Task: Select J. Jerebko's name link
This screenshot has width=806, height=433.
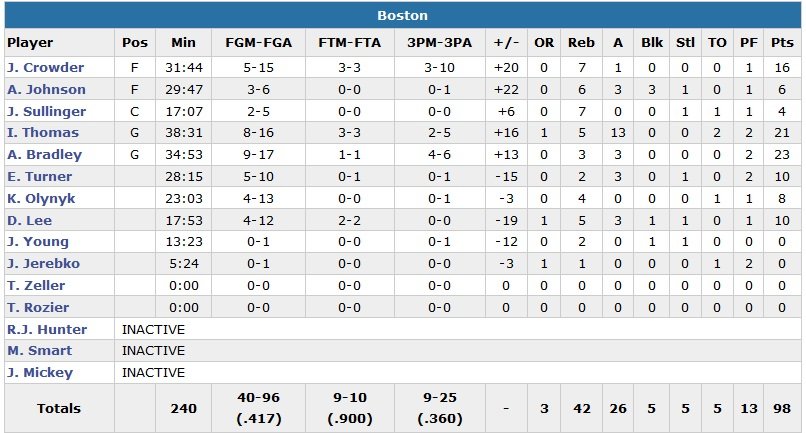Action: point(43,264)
